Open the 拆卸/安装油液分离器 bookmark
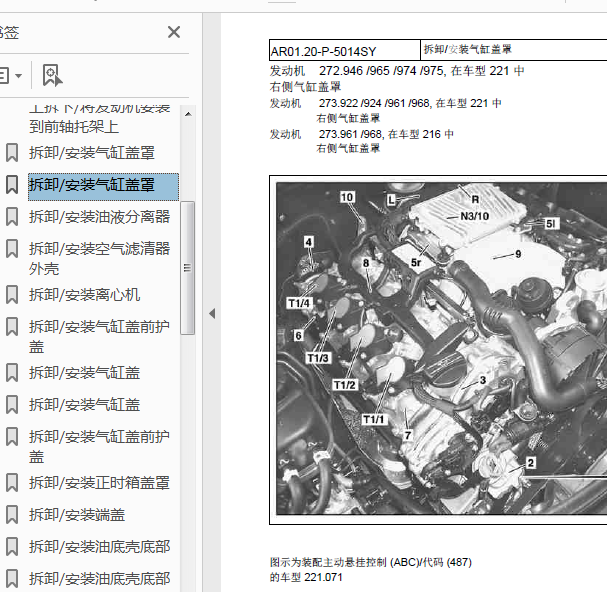The image size is (607, 592). pyautogui.click(x=99, y=217)
